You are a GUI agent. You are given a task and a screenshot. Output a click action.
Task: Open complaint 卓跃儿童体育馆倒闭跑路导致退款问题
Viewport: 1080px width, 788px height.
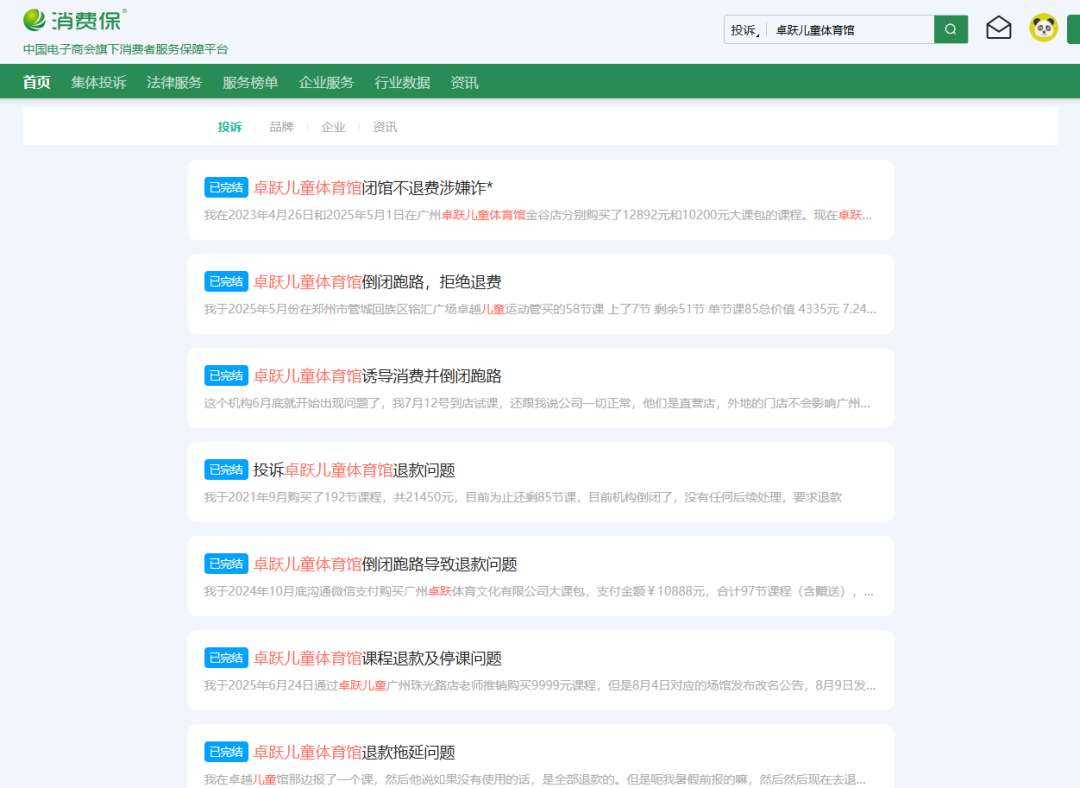point(385,564)
